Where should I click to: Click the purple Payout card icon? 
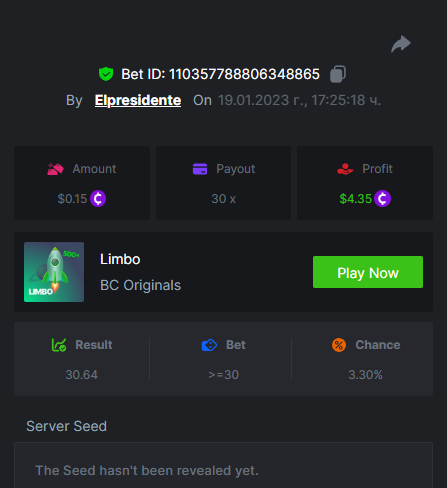pos(200,169)
